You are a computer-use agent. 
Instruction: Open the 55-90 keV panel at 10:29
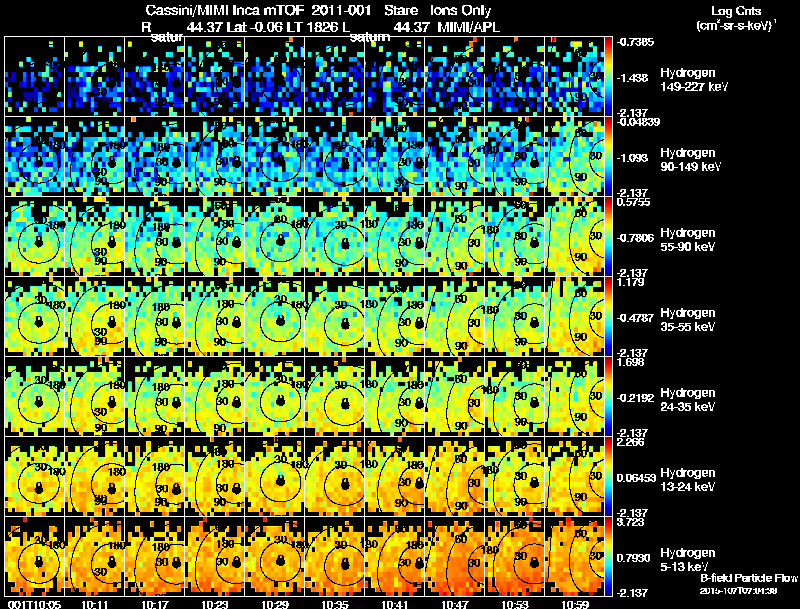tap(275, 237)
